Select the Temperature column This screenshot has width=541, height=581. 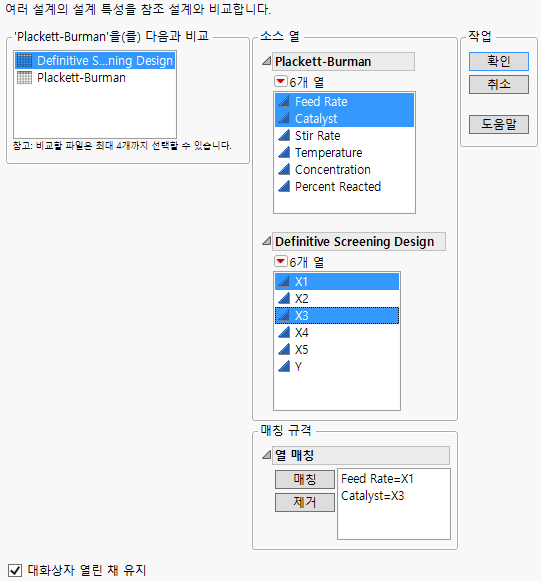(x=344, y=152)
